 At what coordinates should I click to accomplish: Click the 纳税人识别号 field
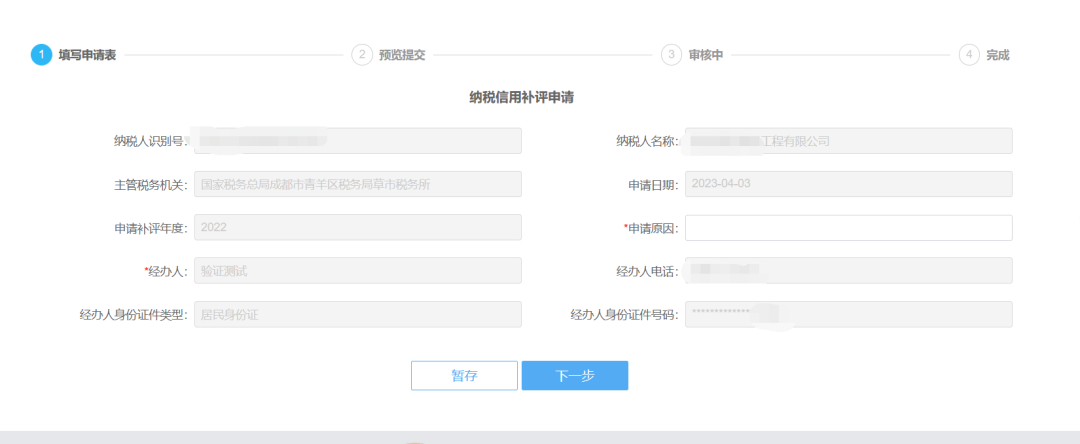pos(357,141)
